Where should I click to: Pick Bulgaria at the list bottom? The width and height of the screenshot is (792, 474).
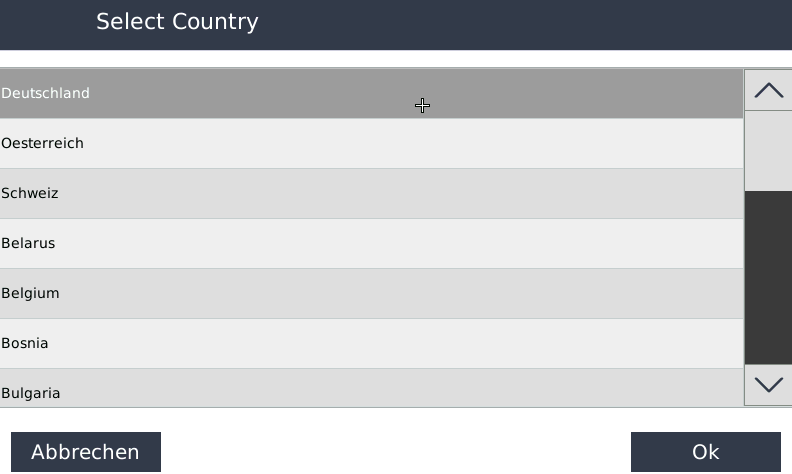(370, 390)
